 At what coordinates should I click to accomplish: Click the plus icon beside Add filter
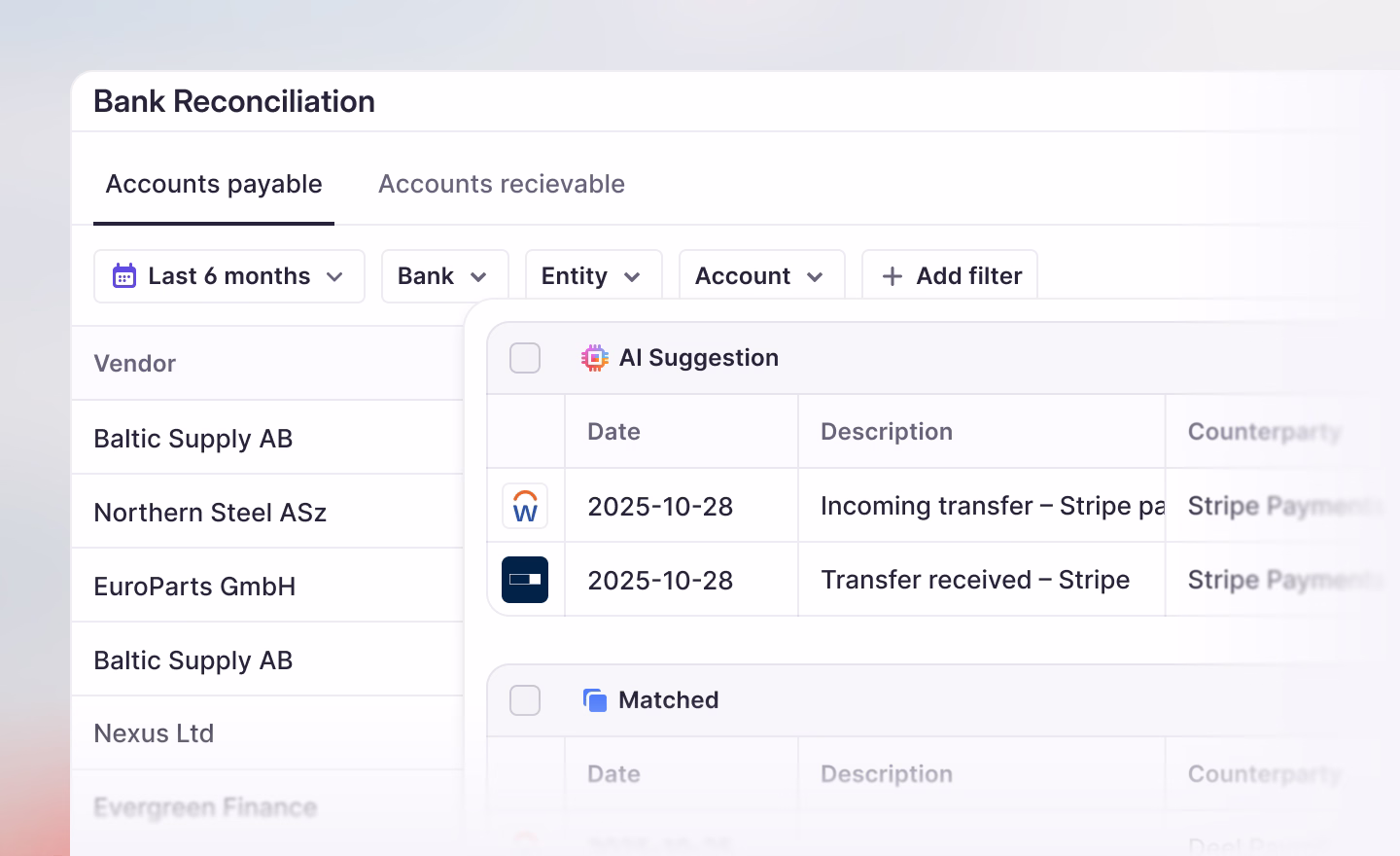pyautogui.click(x=892, y=276)
